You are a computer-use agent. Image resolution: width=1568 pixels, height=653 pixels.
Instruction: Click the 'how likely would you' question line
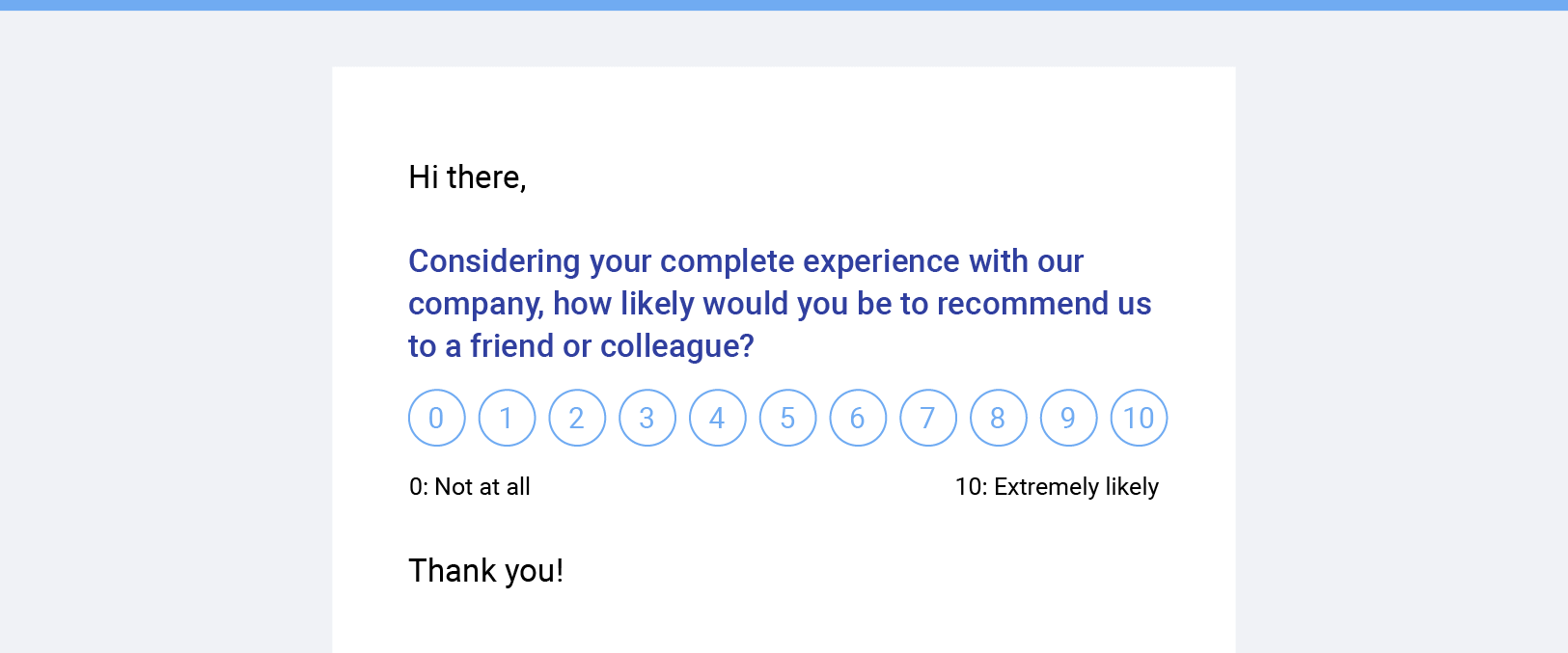pyautogui.click(x=780, y=304)
